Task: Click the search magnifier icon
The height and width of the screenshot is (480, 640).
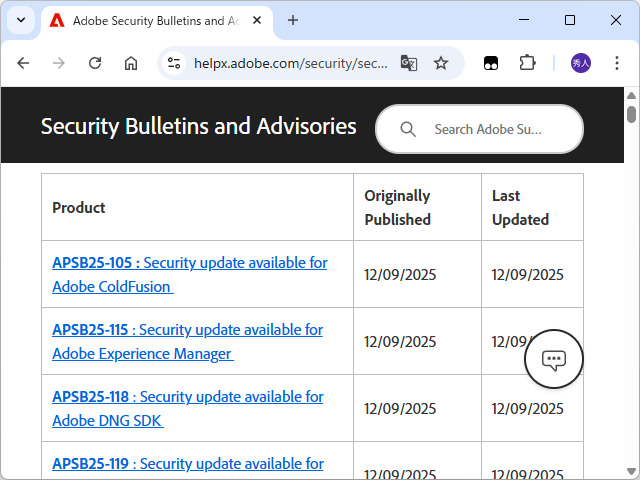Action: (407, 129)
